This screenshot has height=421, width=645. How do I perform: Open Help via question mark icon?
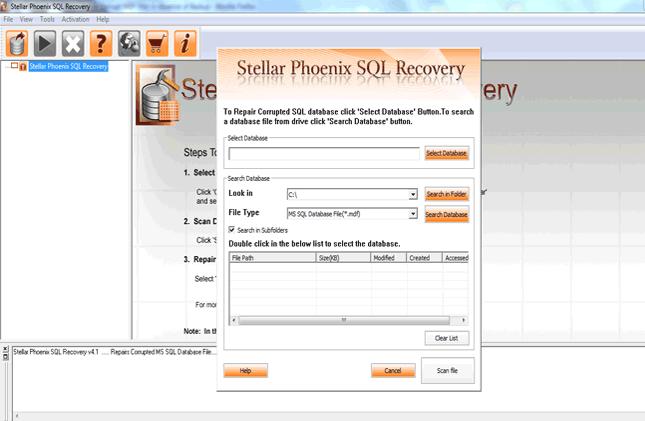click(x=101, y=43)
